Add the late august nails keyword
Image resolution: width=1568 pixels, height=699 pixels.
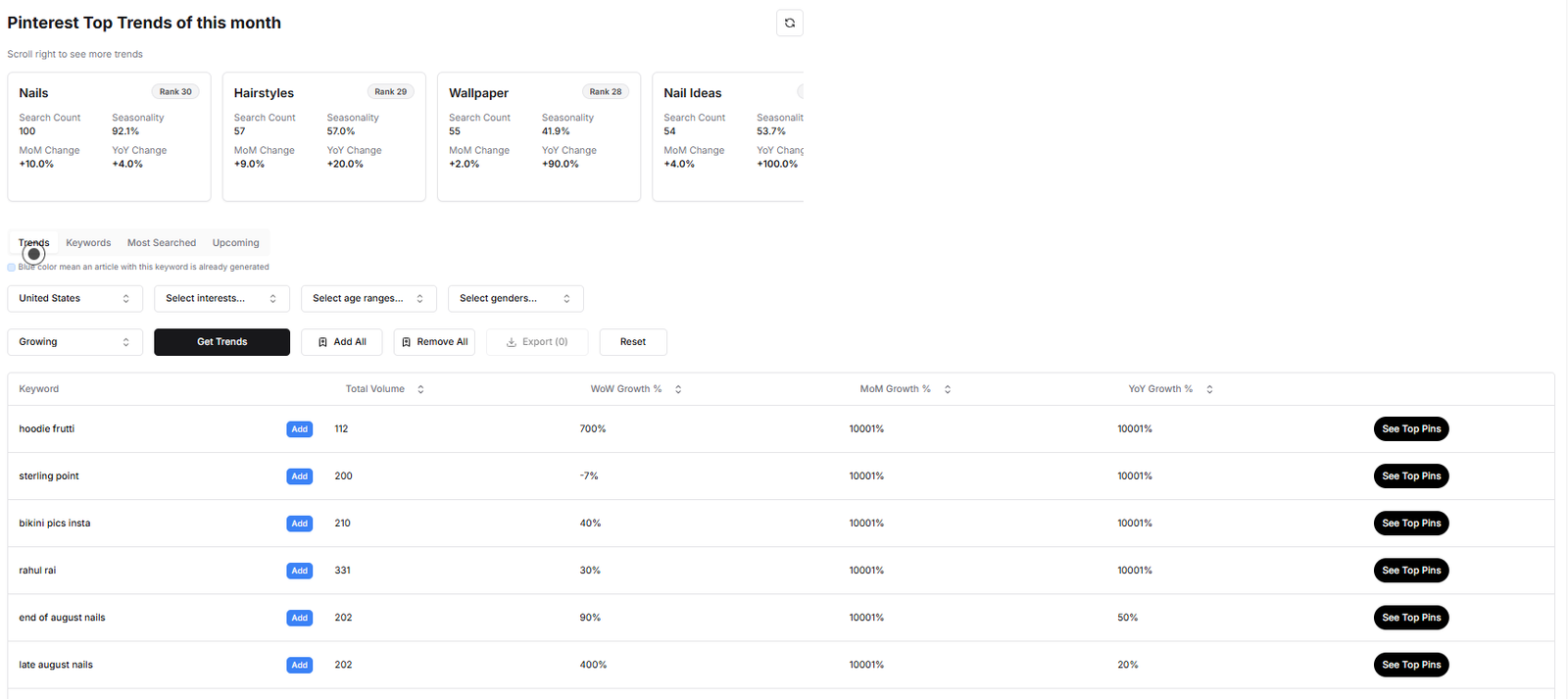pos(300,665)
